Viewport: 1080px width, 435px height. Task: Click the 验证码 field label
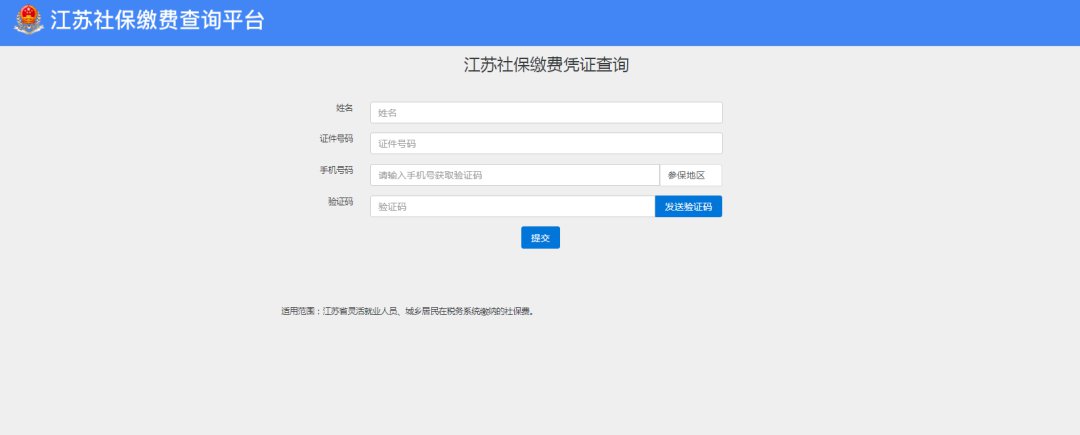tap(340, 202)
